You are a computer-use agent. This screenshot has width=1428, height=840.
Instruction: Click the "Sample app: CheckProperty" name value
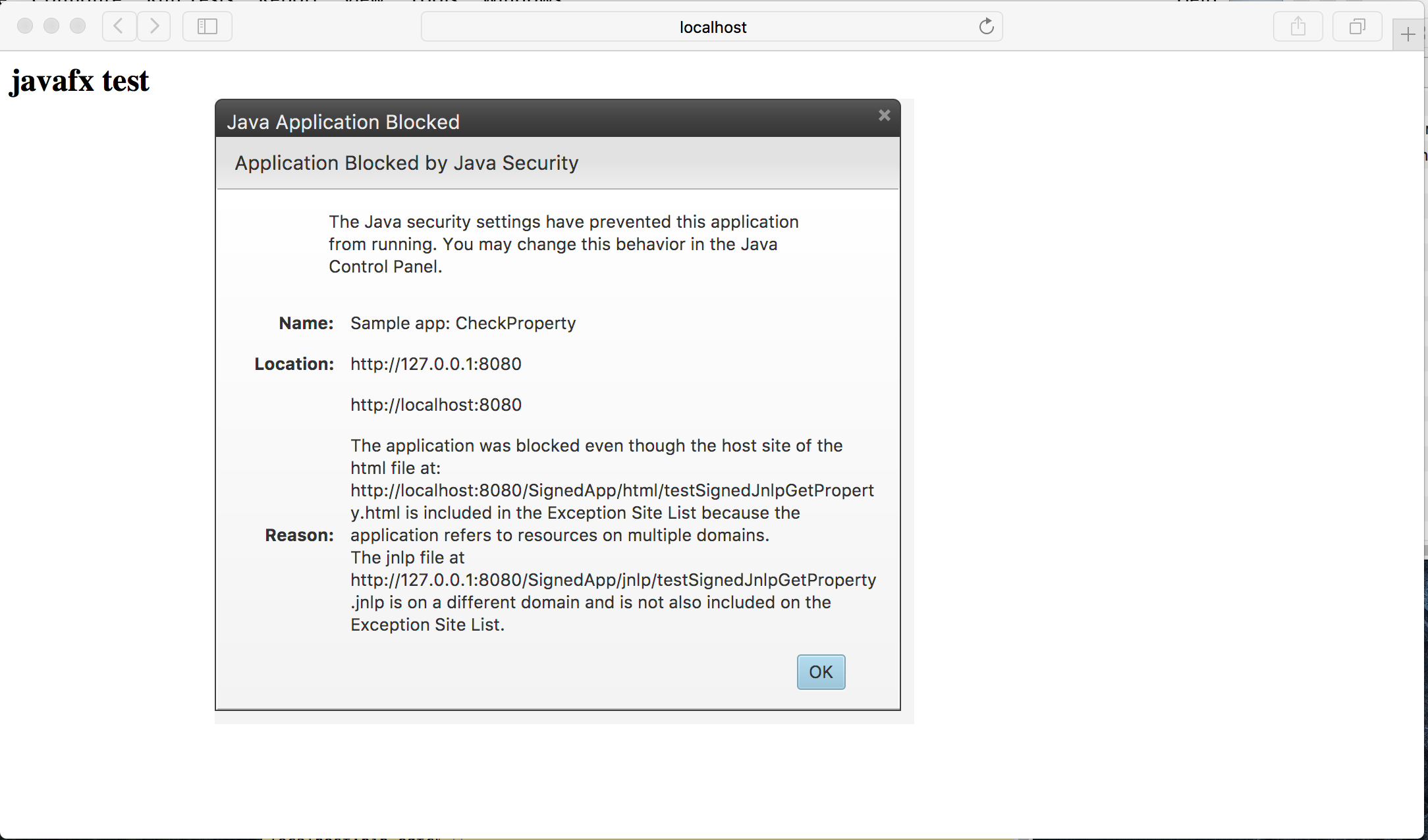[462, 323]
